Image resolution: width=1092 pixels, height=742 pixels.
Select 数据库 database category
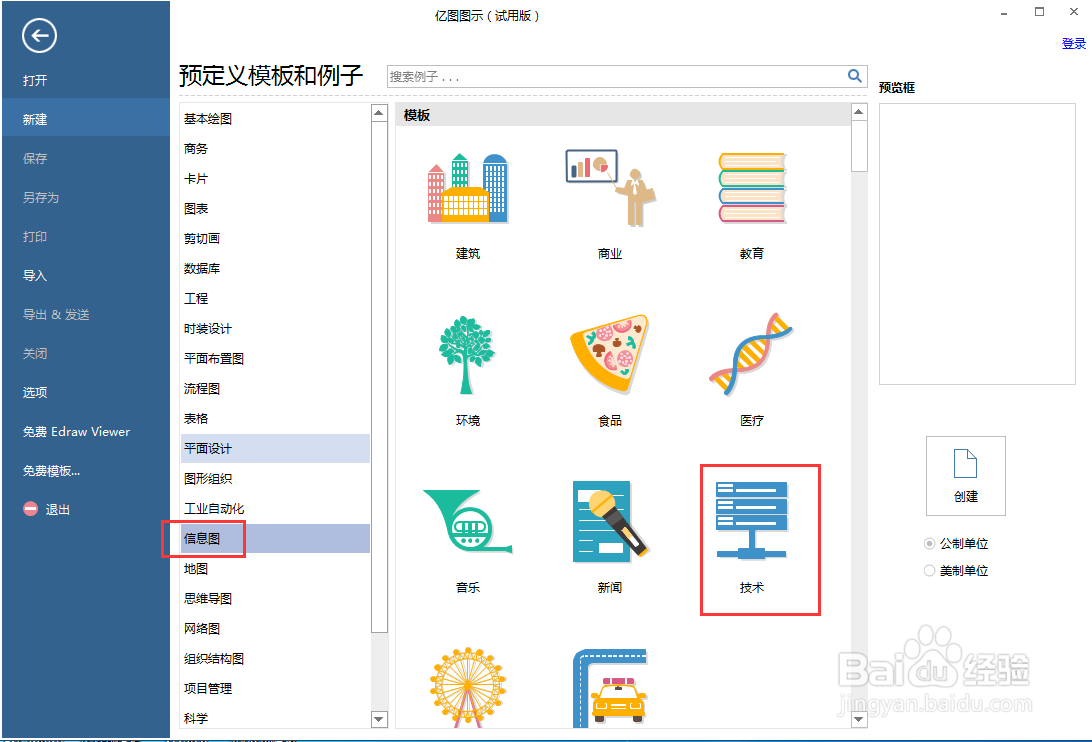(275, 268)
